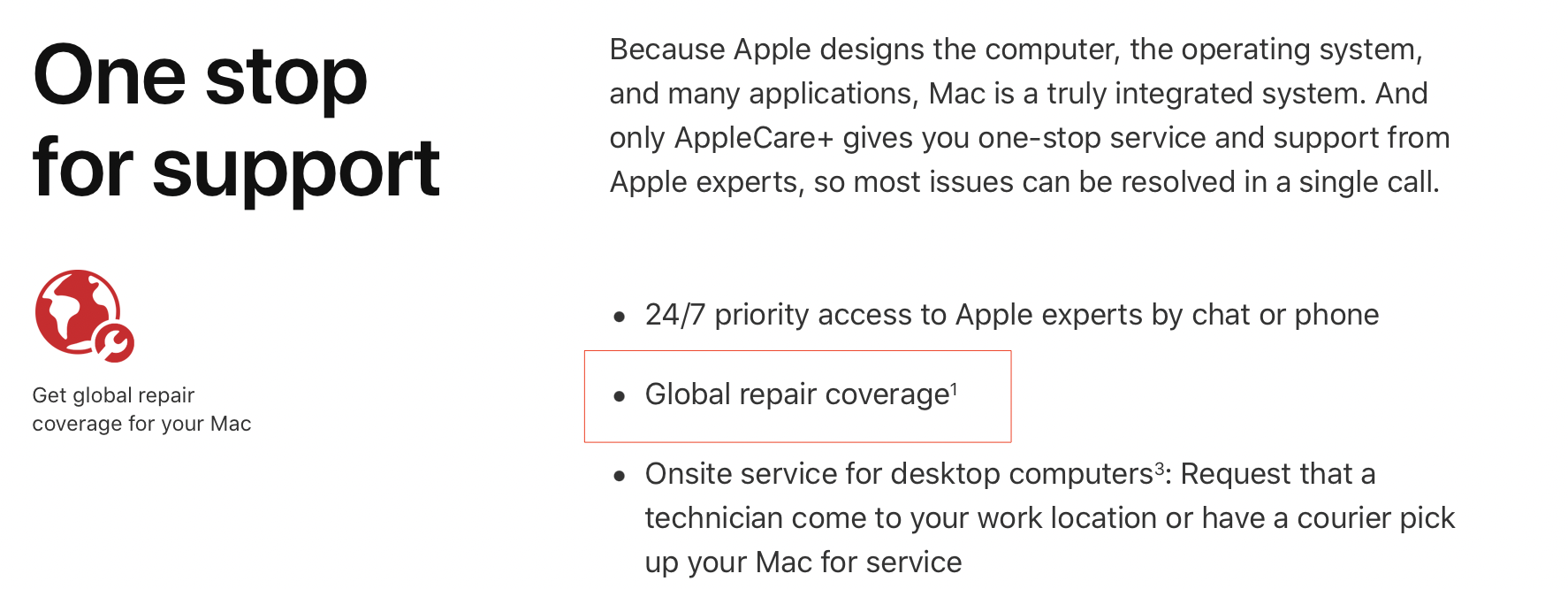Click the "and many applications" paragraph line

pos(1019,94)
